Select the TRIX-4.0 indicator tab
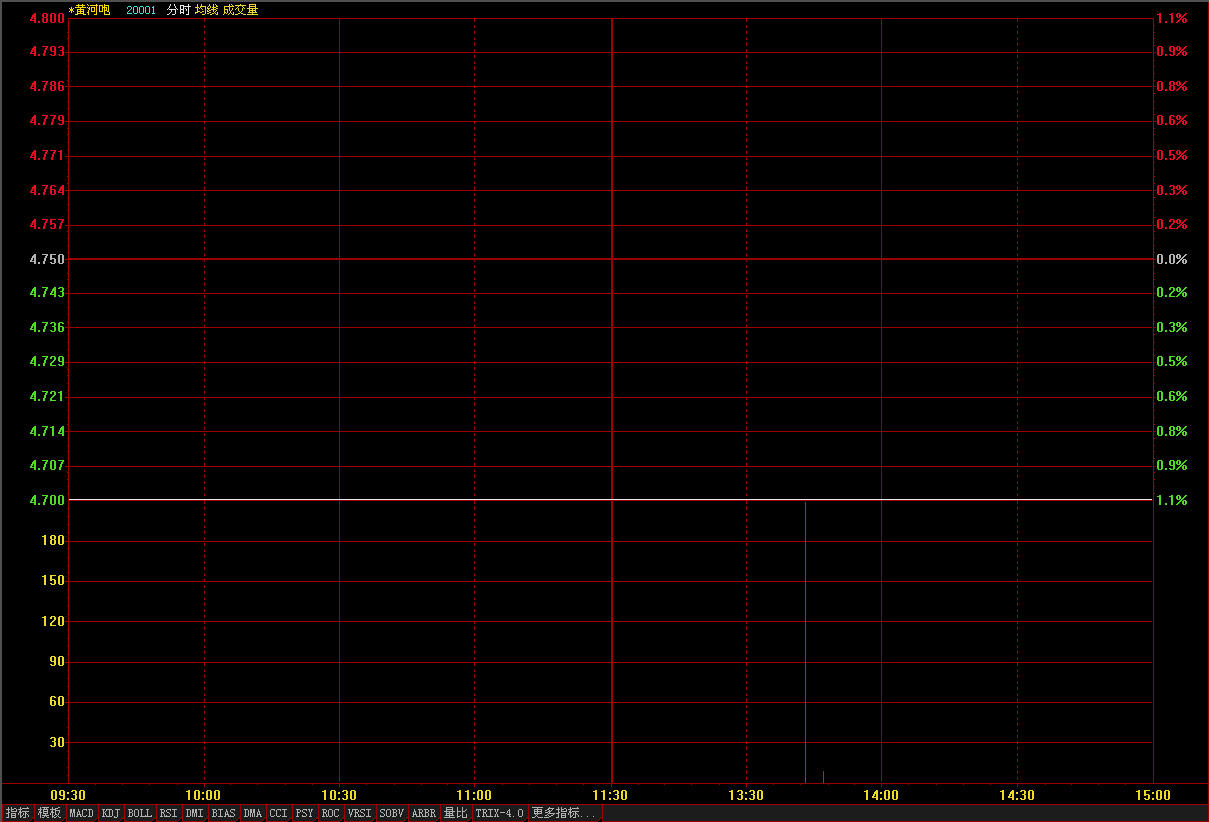The width and height of the screenshot is (1209, 822). 500,813
